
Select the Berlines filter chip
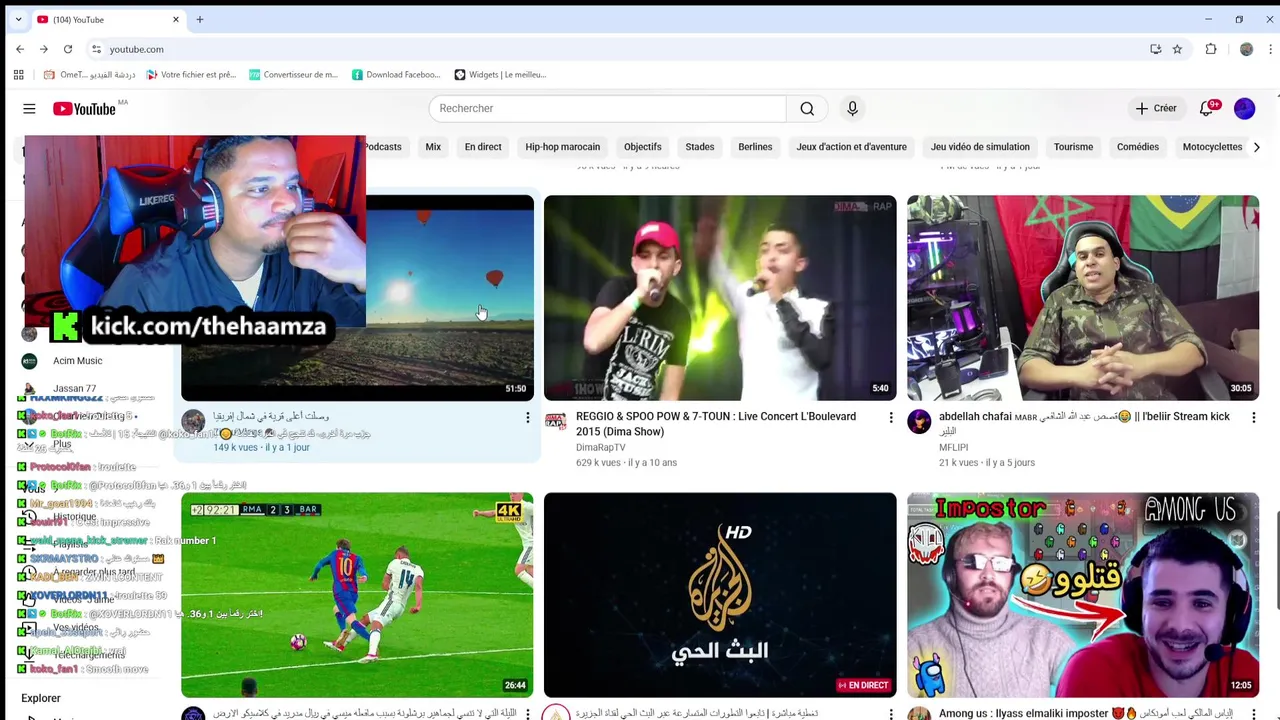pos(755,147)
